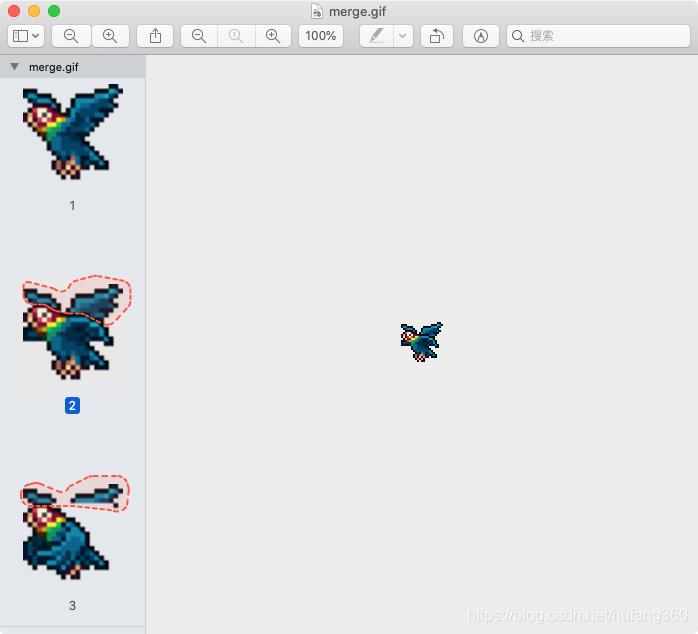Click the bird image in canvas
Viewport: 698px width, 634px height.
(421, 341)
